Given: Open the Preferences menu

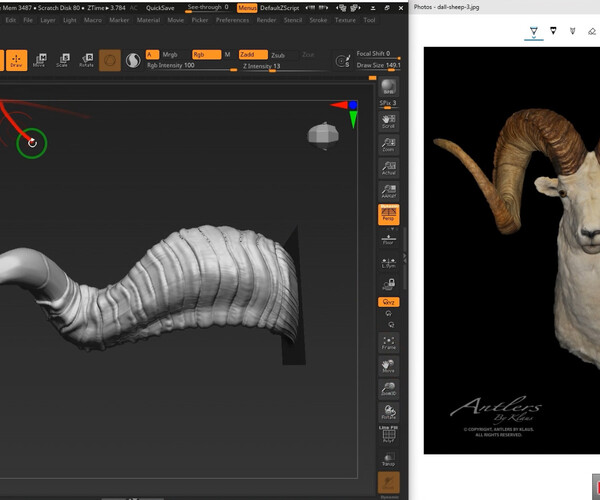Looking at the screenshot, I should (232, 20).
